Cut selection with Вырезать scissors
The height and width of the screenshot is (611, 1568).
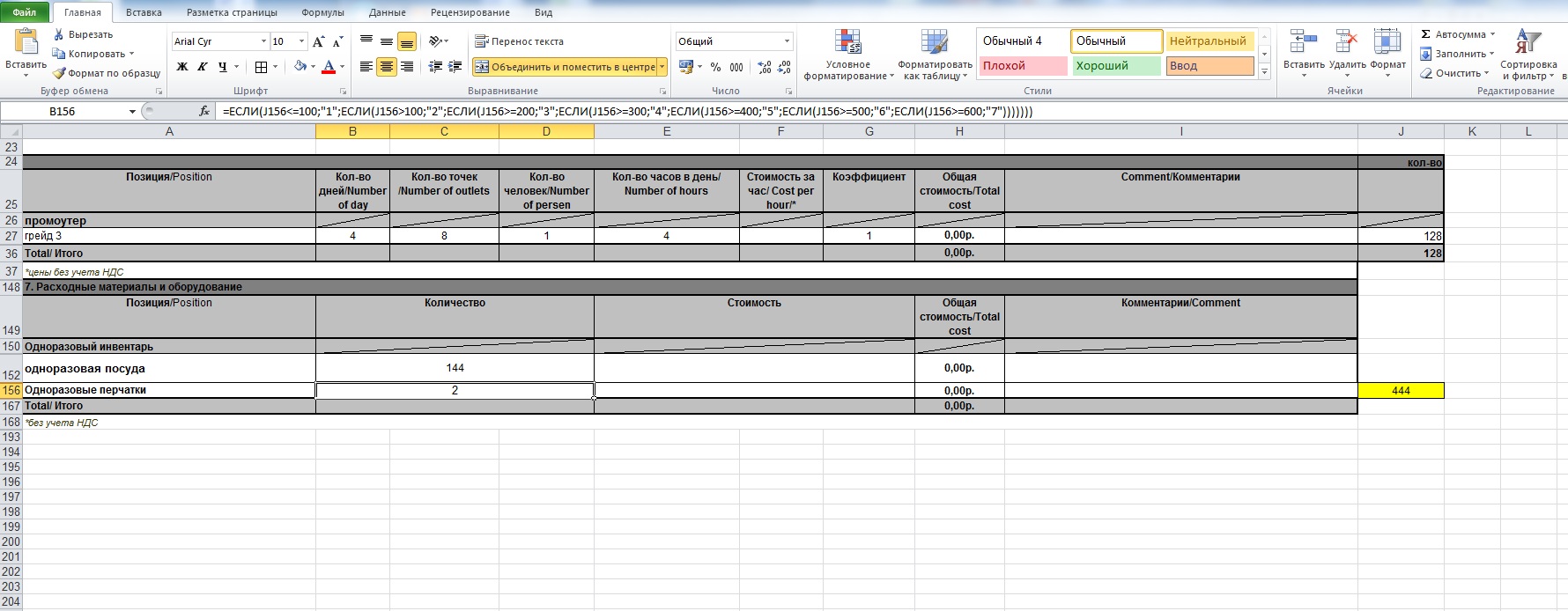(84, 34)
